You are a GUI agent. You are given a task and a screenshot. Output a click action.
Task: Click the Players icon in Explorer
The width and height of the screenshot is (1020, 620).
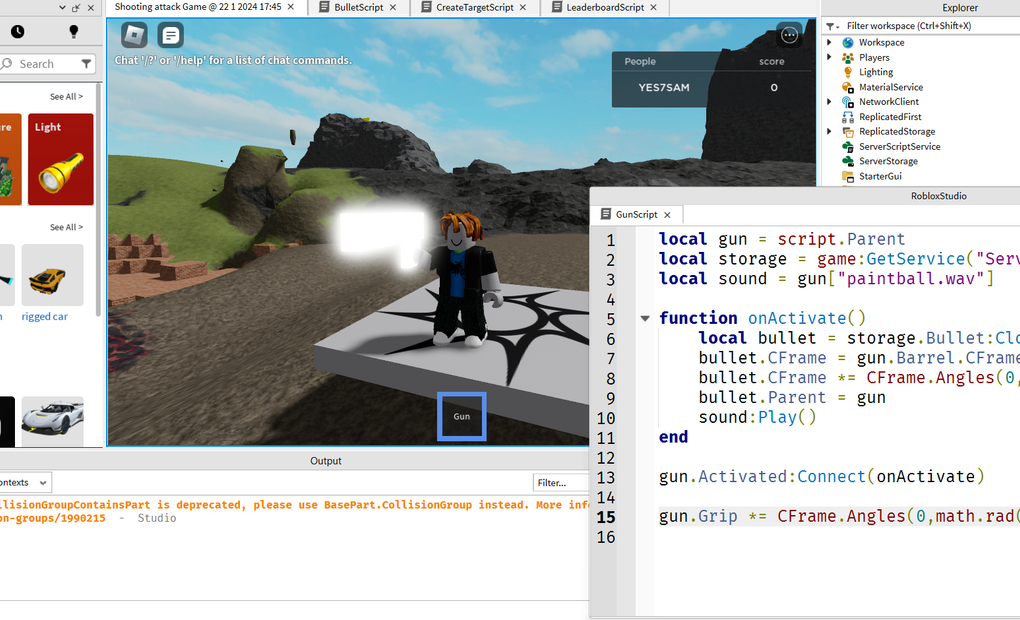[848, 57]
